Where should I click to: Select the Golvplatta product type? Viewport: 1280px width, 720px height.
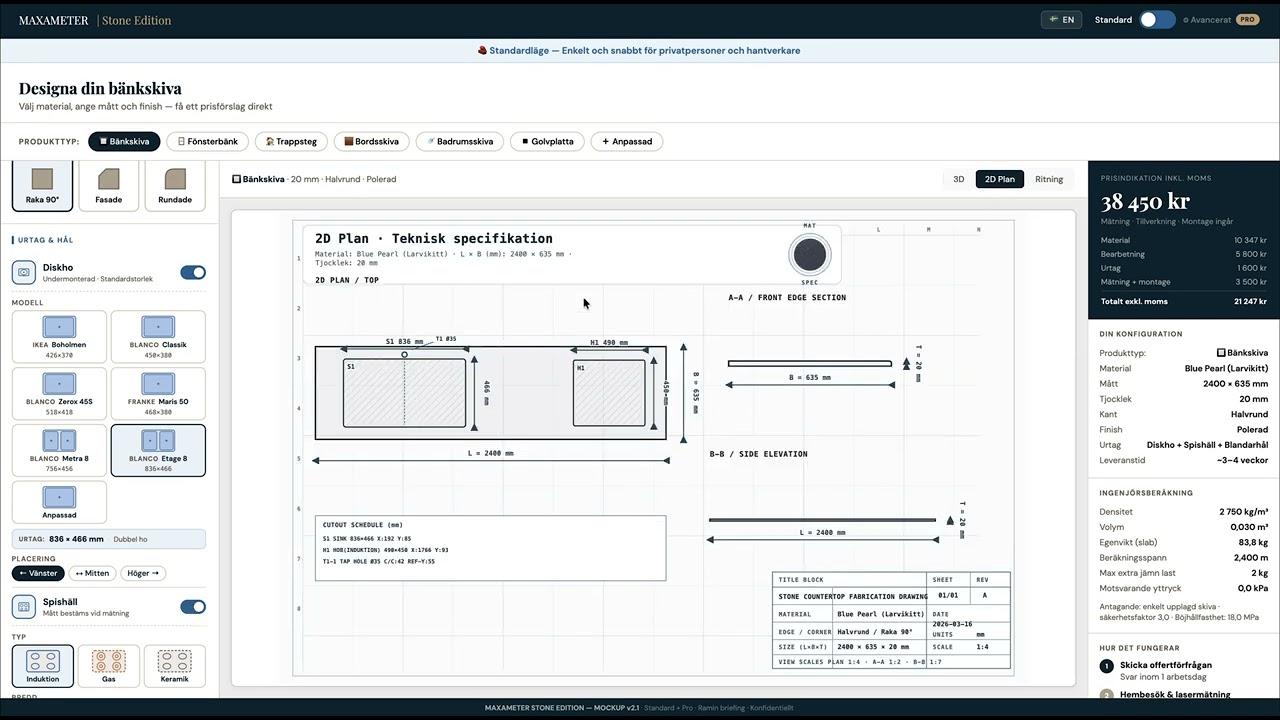547,141
